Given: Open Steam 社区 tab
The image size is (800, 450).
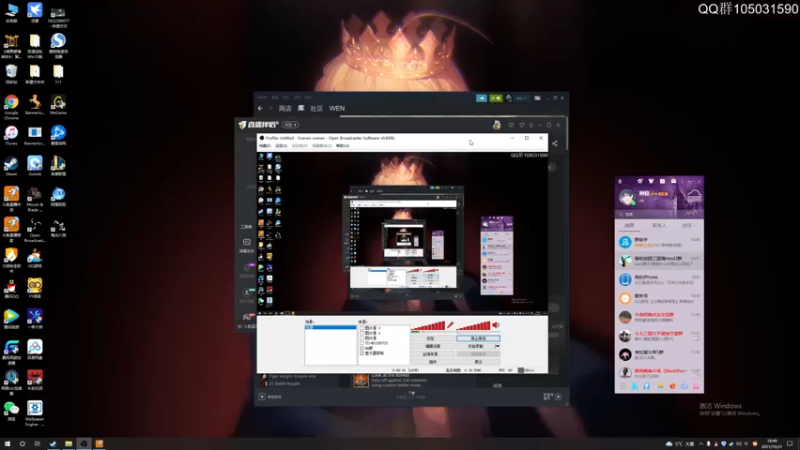Looking at the screenshot, I should (317, 108).
